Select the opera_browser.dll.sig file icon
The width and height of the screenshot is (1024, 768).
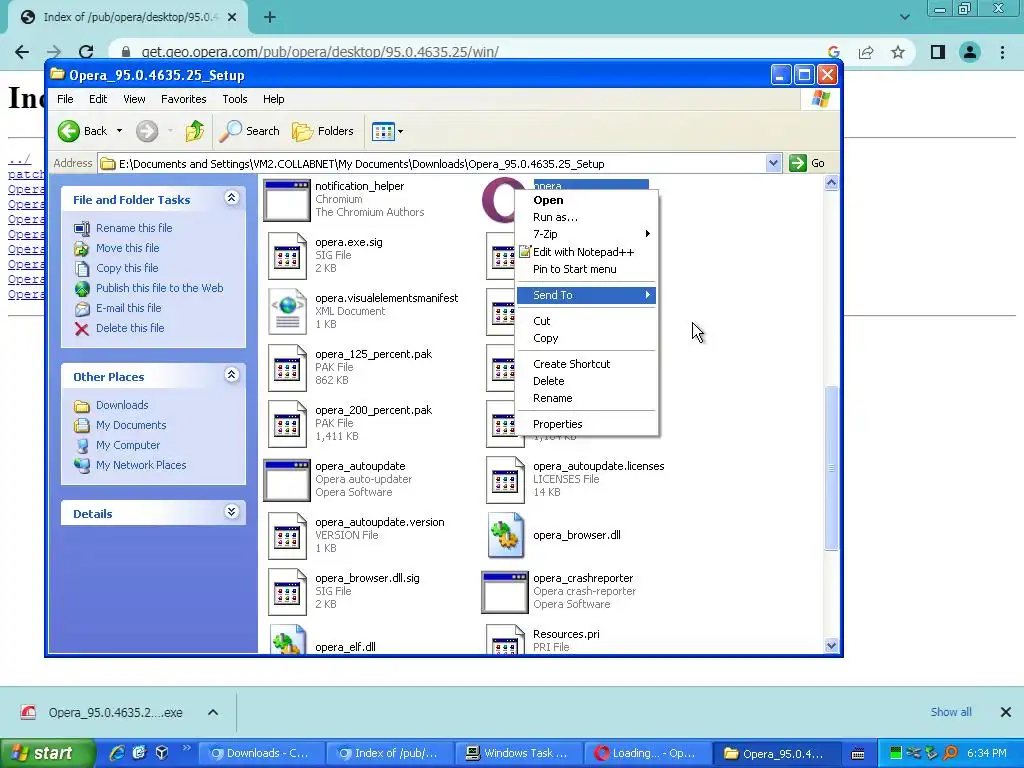287,592
